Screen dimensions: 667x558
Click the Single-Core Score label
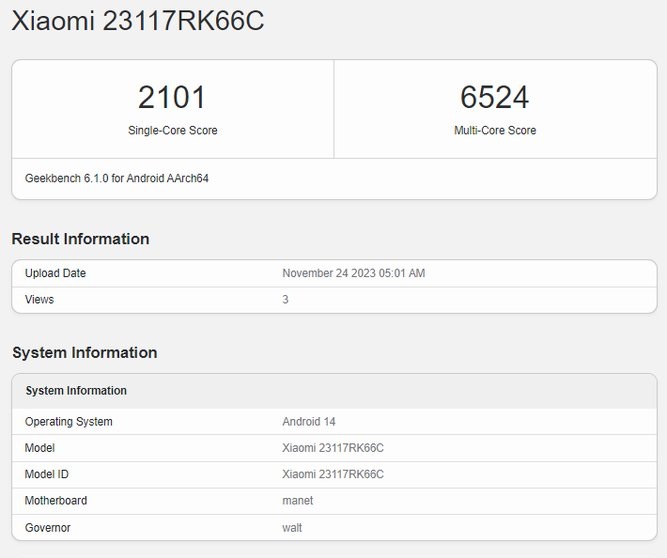(x=173, y=130)
